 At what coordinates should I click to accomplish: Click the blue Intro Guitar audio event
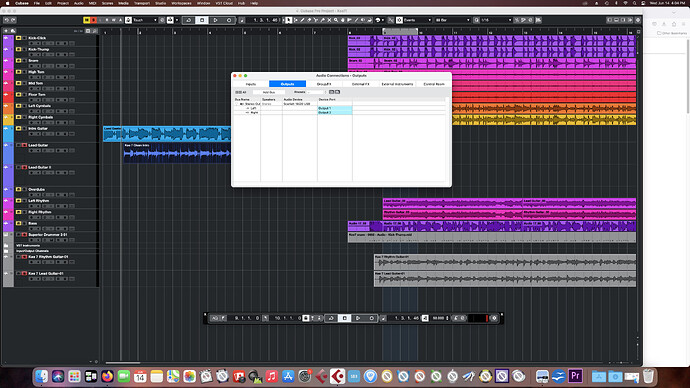pos(167,134)
